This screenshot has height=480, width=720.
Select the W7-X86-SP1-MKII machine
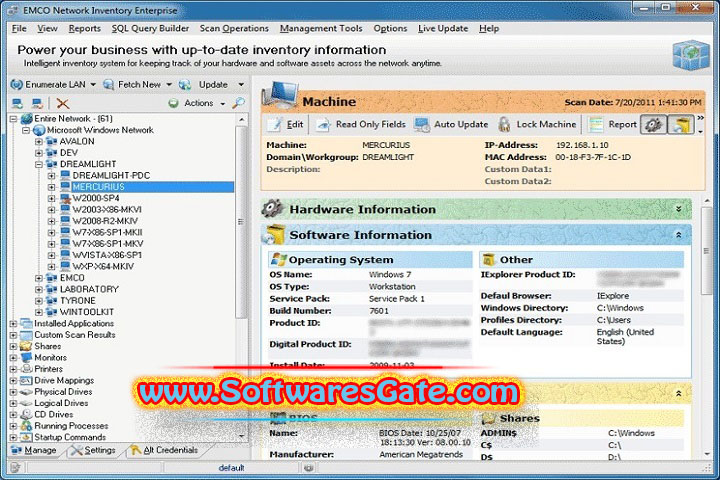[x=107, y=232]
